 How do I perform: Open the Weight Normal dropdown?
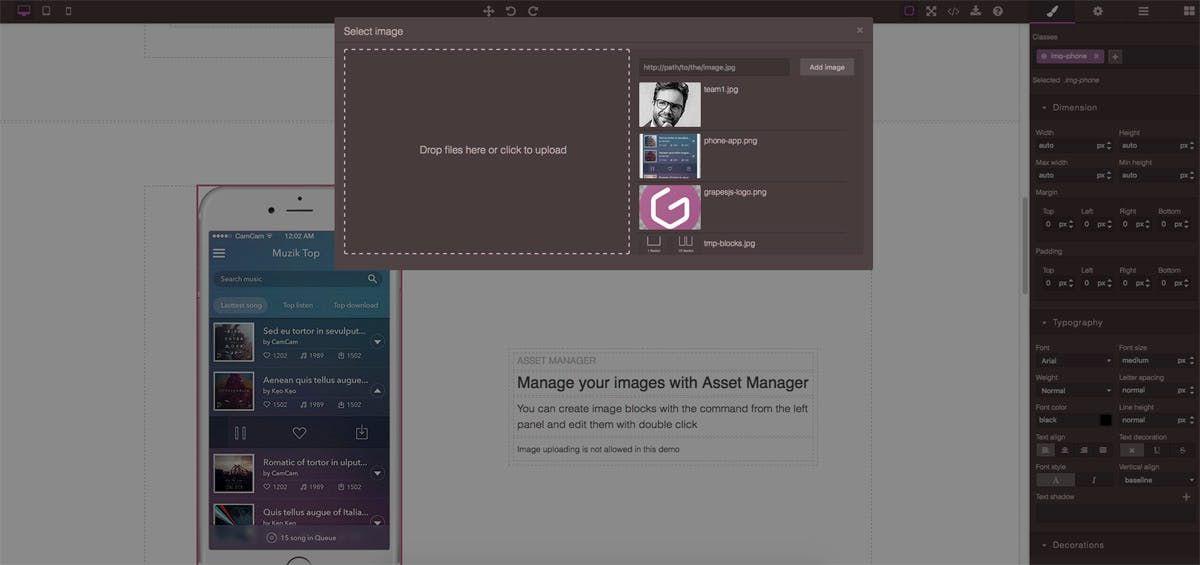point(1074,390)
